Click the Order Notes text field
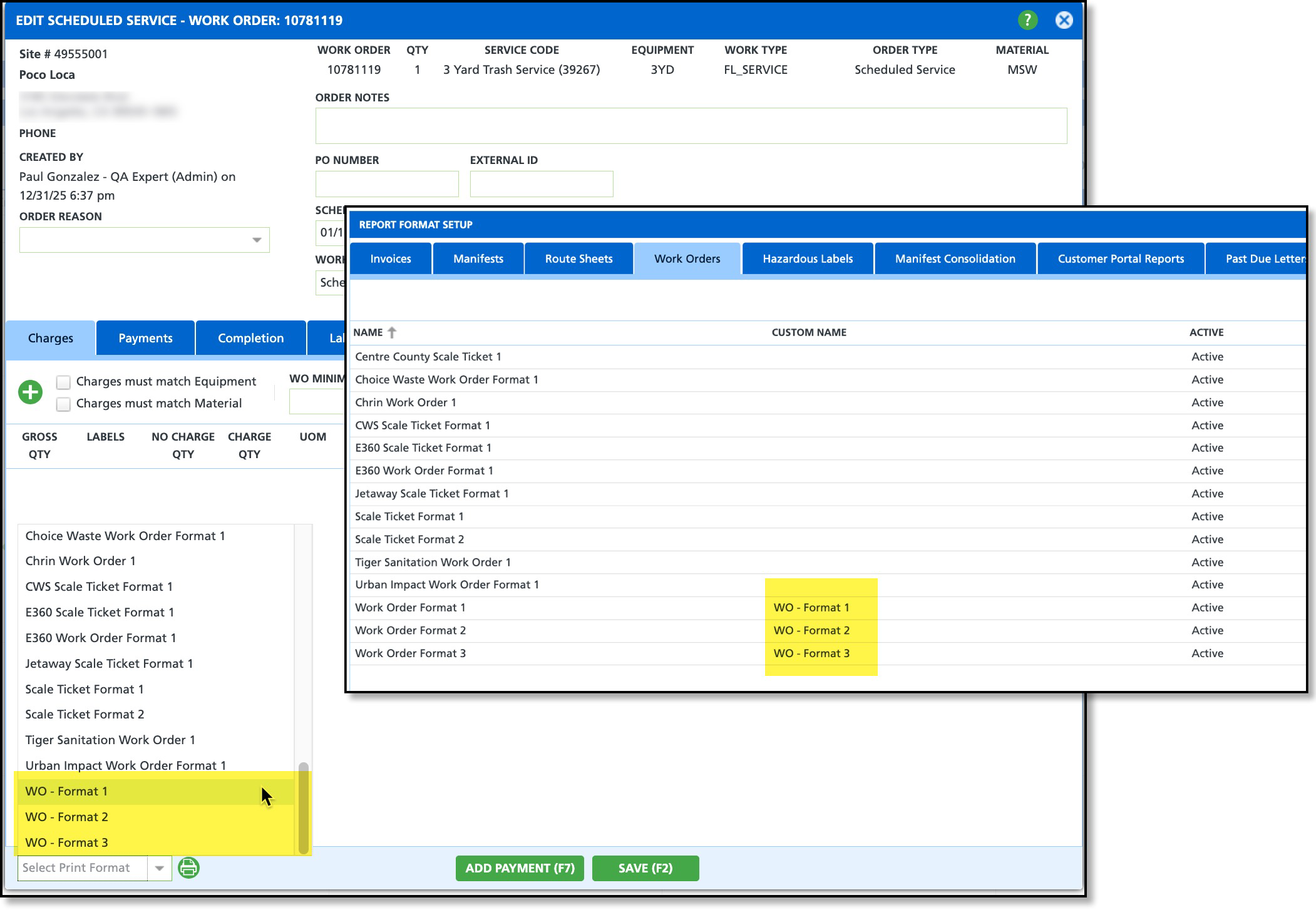Image resolution: width=1316 pixels, height=910 pixels. pyautogui.click(x=691, y=126)
